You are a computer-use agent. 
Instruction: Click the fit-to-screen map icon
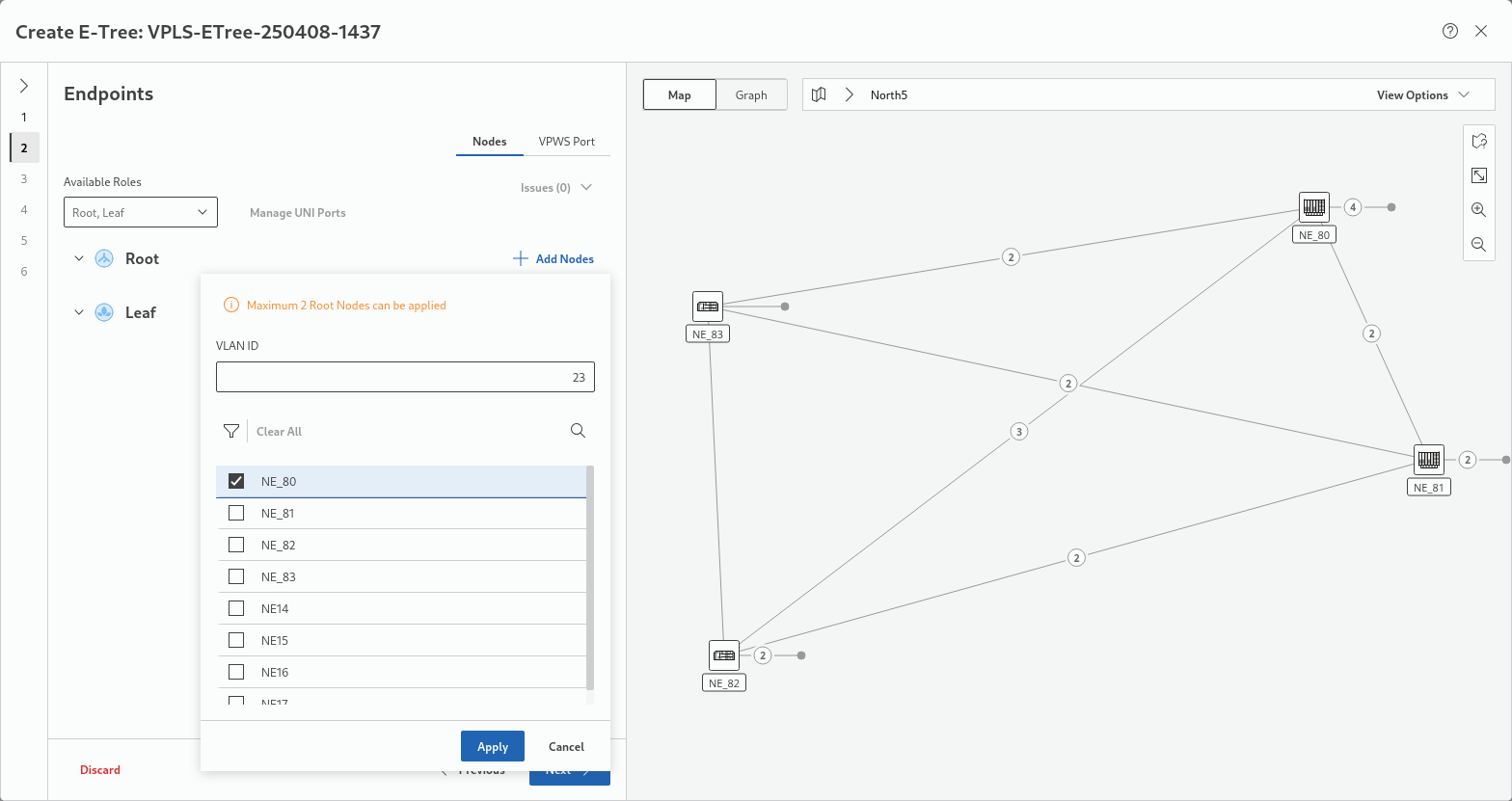tap(1478, 175)
